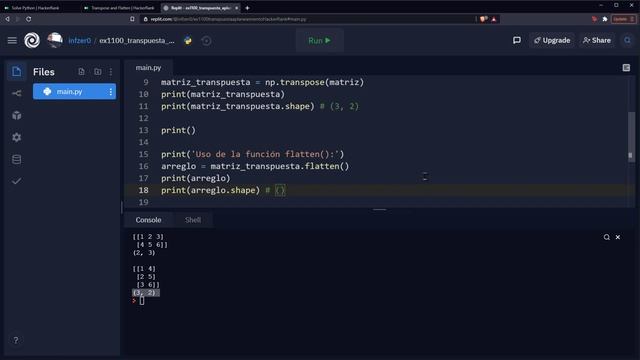Click the ex1100_transpuesta project name

pos(137,40)
